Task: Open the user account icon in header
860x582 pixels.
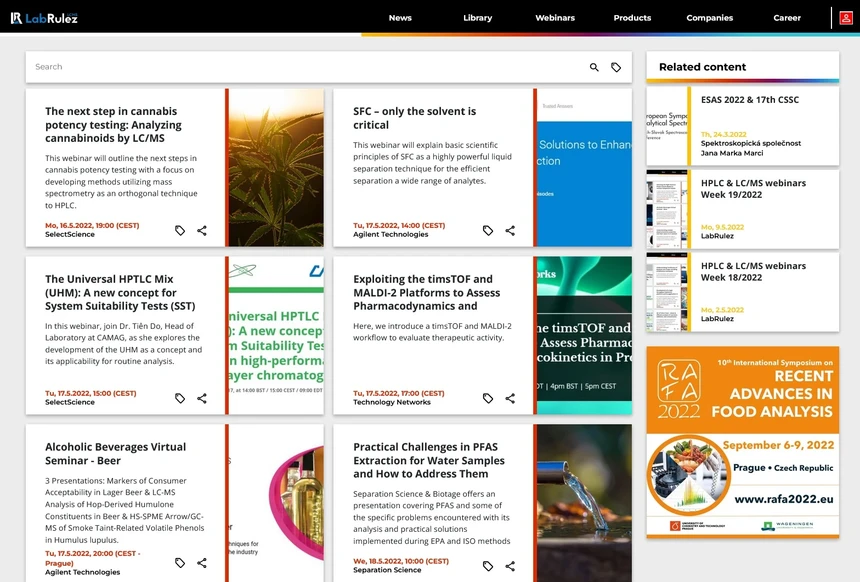Action: click(x=846, y=18)
